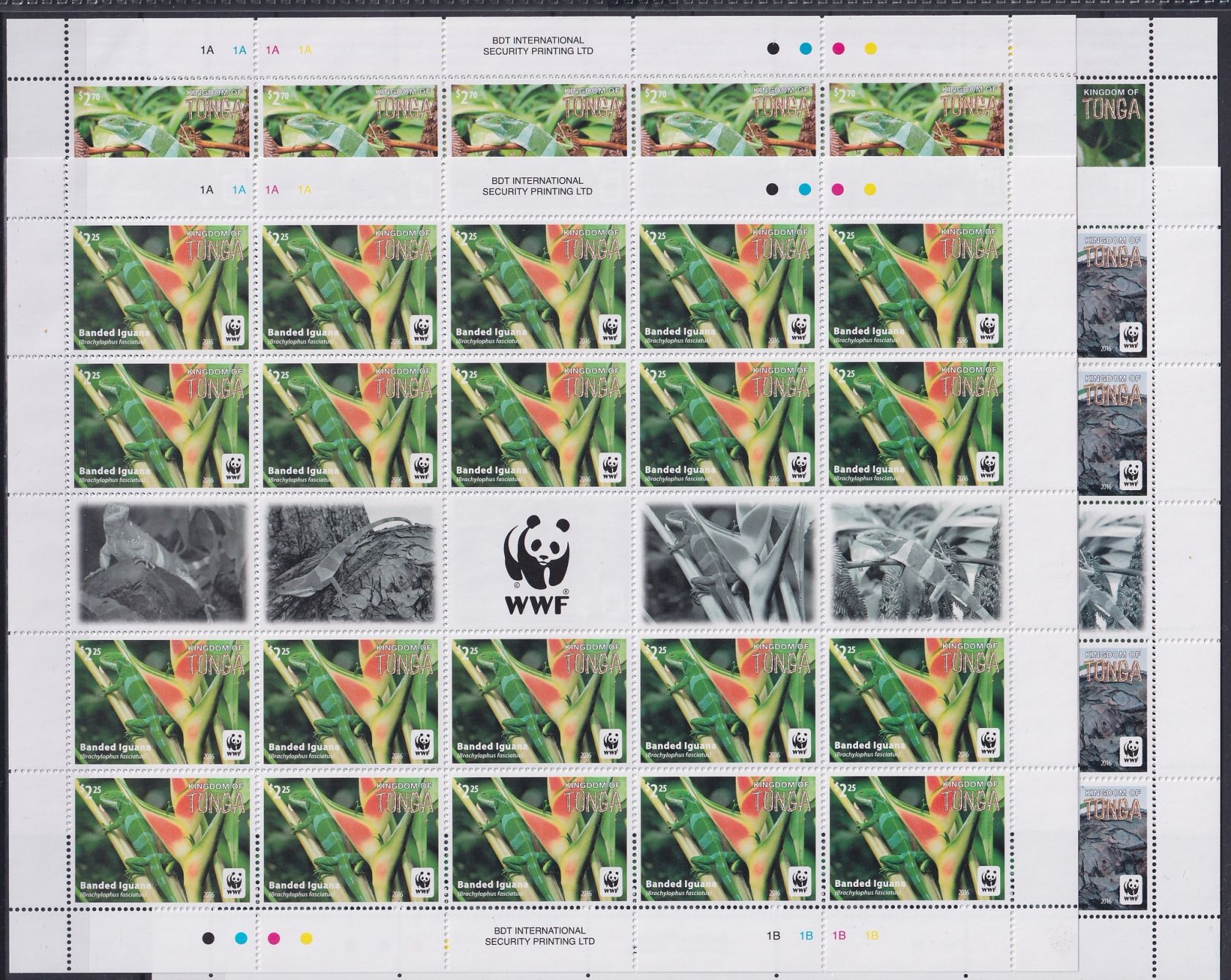Click the yellow dot in the front sheet's top margin
Image resolution: width=1231 pixels, height=980 pixels.
870,189
